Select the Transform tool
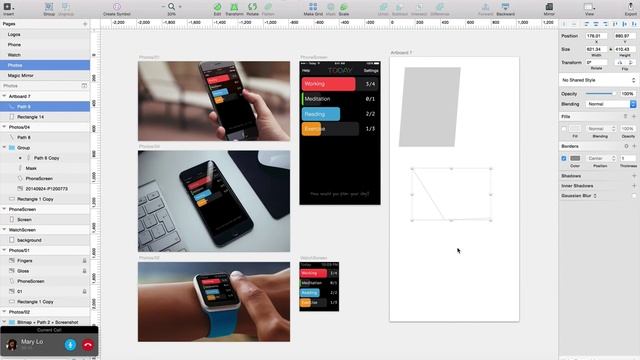Image resolution: width=640 pixels, height=360 pixels. (234, 7)
